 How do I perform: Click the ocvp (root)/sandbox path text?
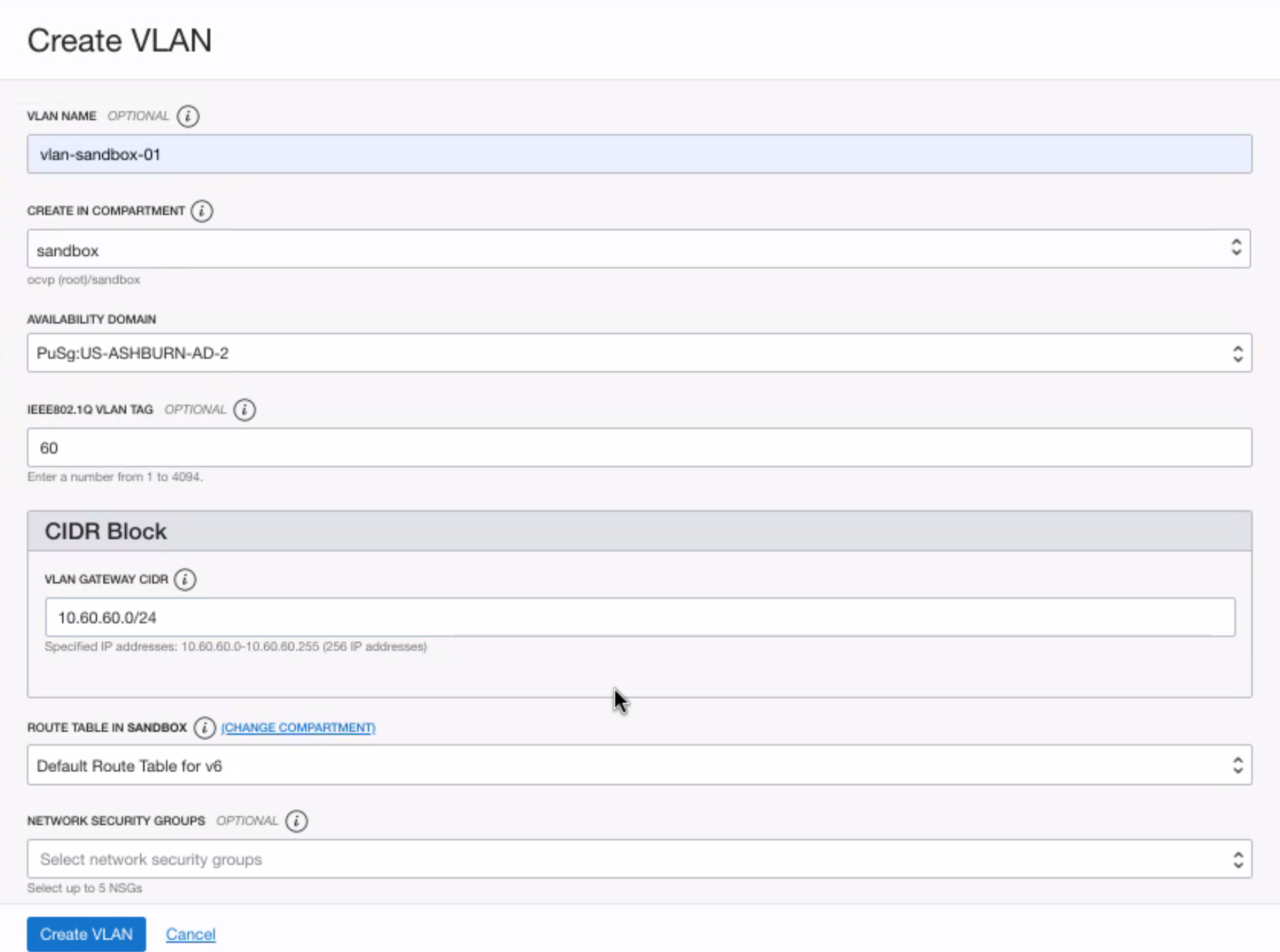pyautogui.click(x=83, y=280)
